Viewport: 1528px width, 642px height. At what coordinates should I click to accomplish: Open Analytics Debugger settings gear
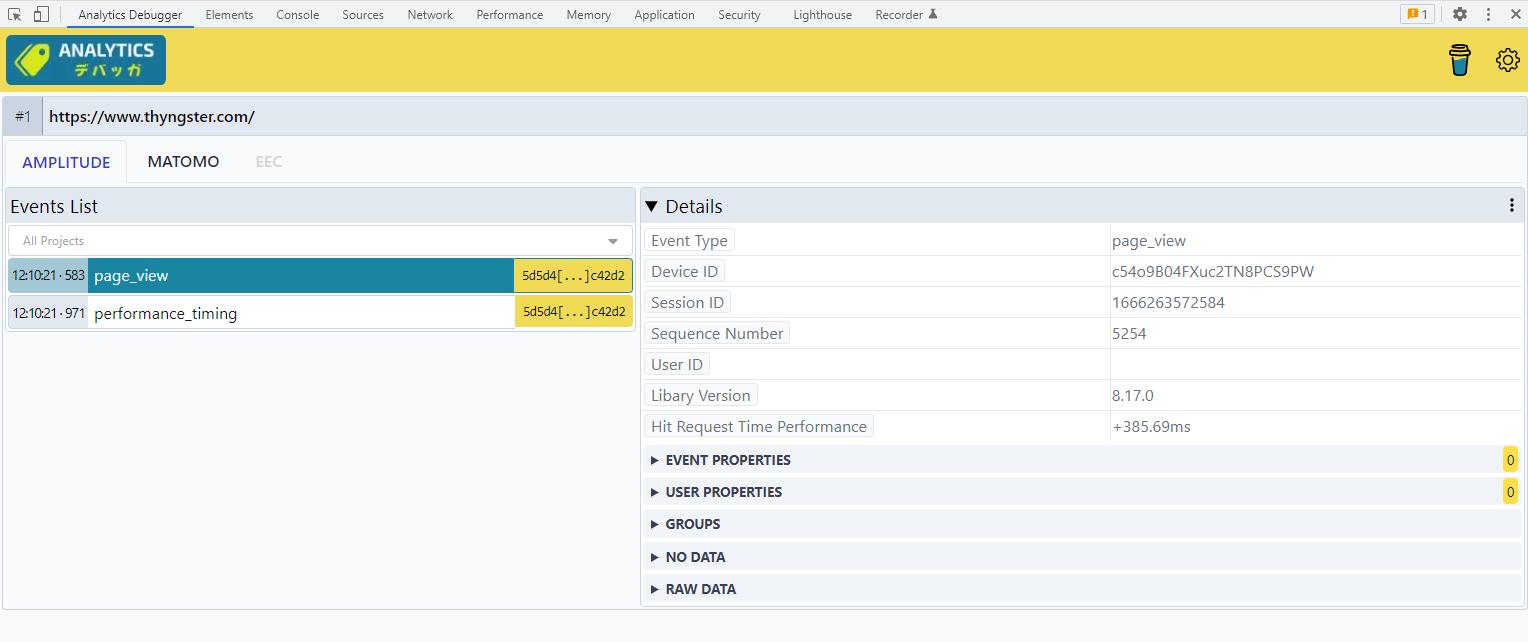[x=1507, y=61]
